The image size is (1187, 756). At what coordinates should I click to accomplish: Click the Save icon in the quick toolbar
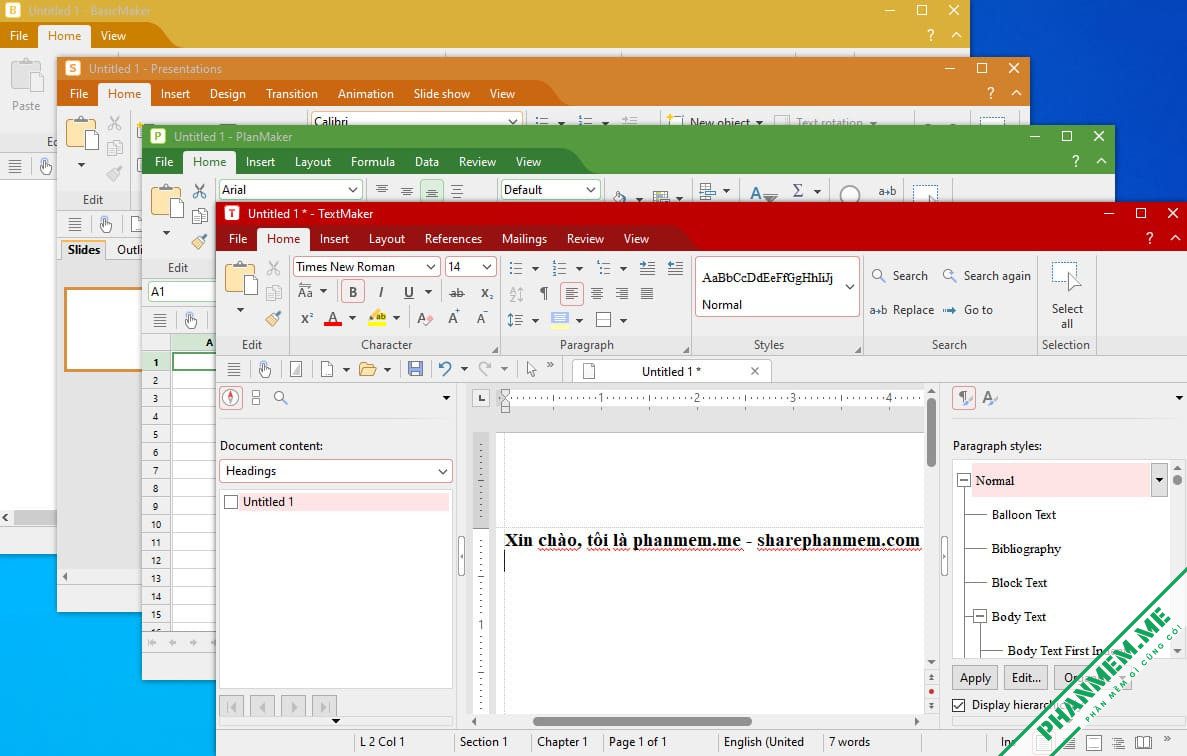(415, 369)
